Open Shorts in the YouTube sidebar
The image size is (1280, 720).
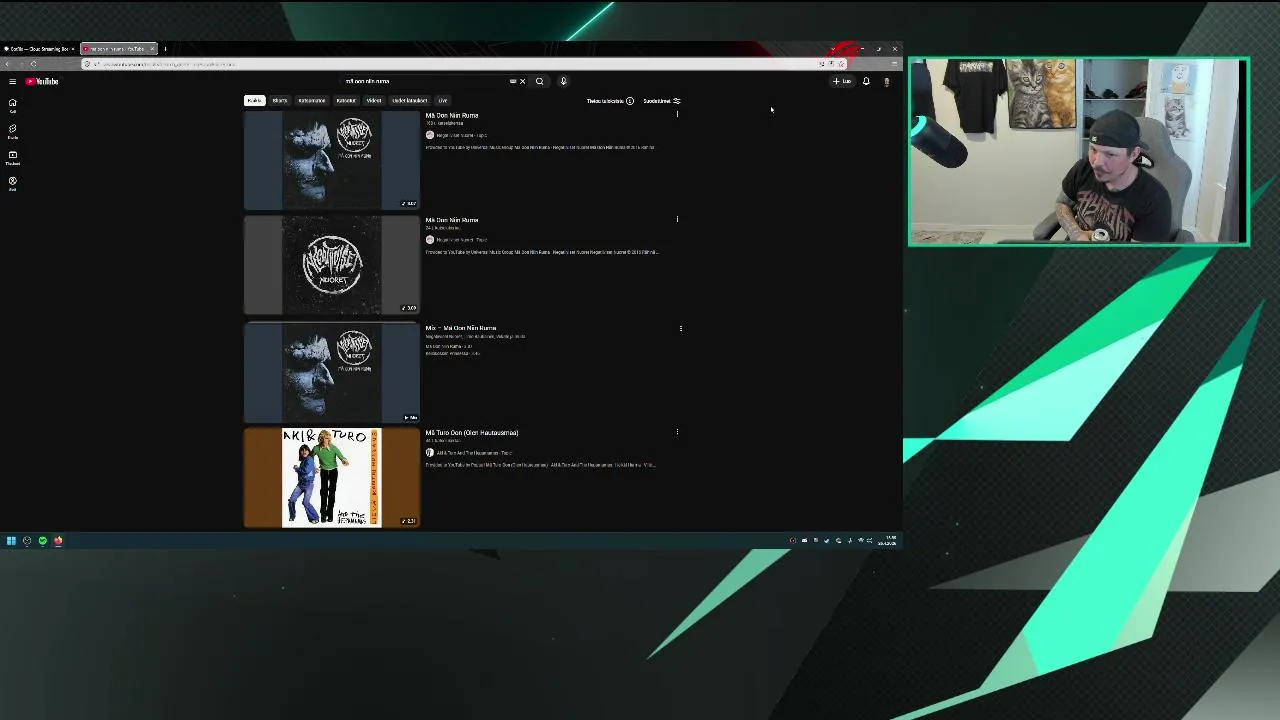coord(13,132)
